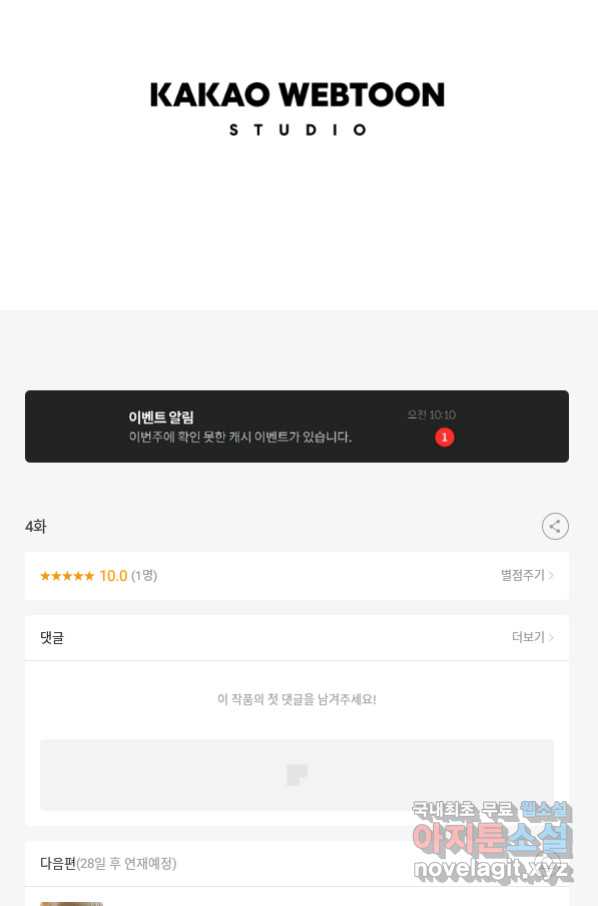Image resolution: width=598 pixels, height=906 pixels.
Task: Click the 아지툰소설 watermark logo
Action: click(x=492, y=838)
